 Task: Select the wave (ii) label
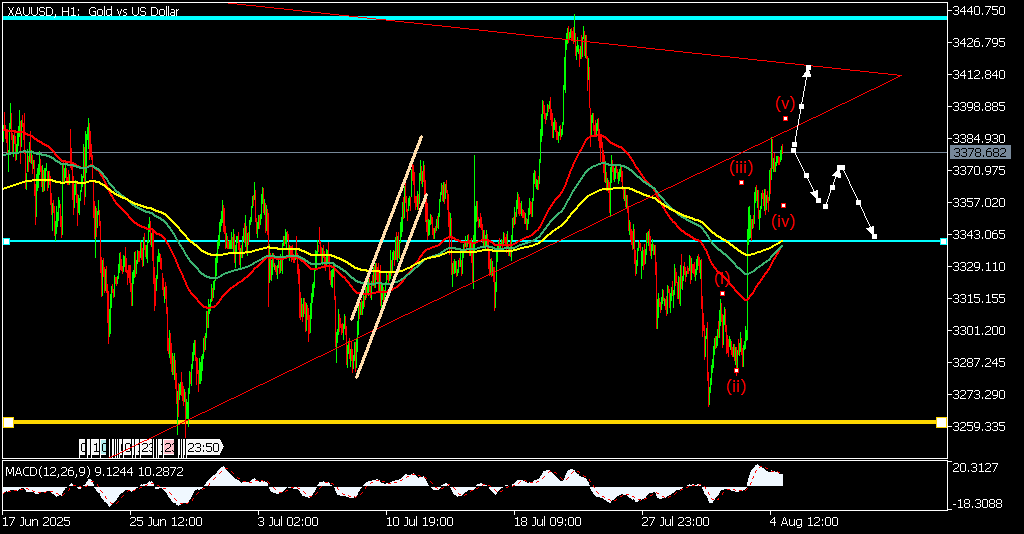coord(736,386)
